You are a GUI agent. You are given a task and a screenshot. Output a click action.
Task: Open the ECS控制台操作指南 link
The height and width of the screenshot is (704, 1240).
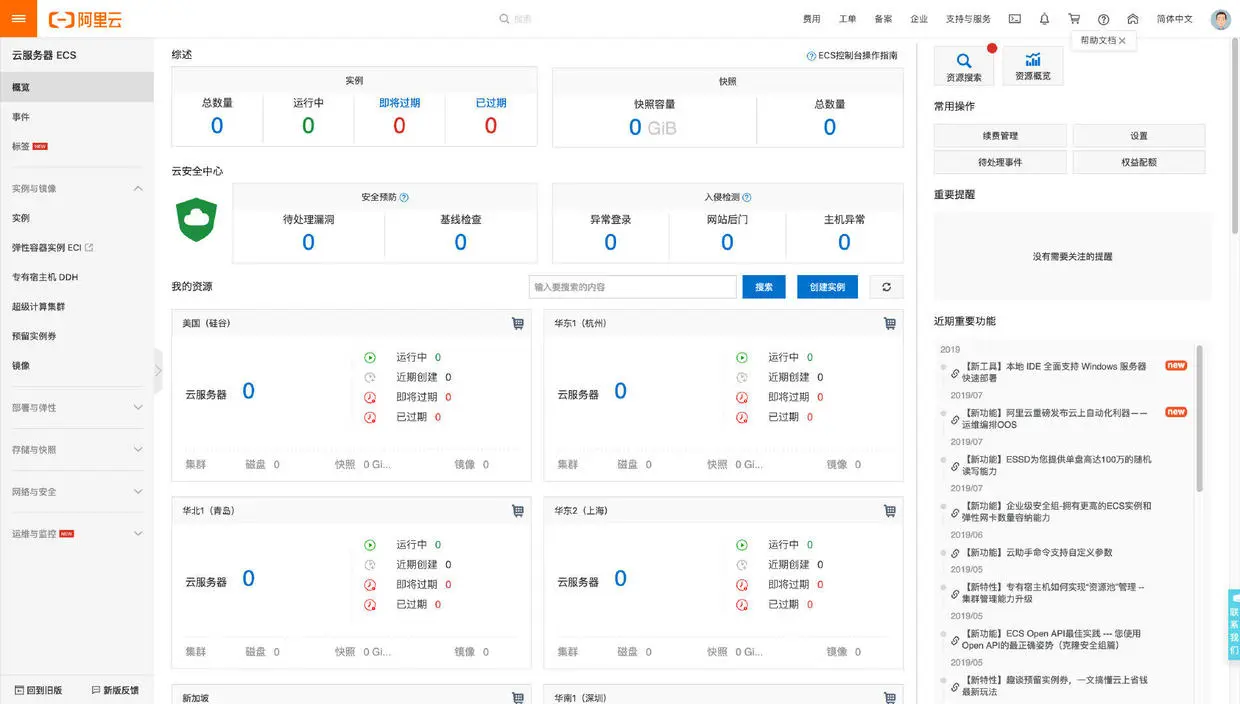852,56
